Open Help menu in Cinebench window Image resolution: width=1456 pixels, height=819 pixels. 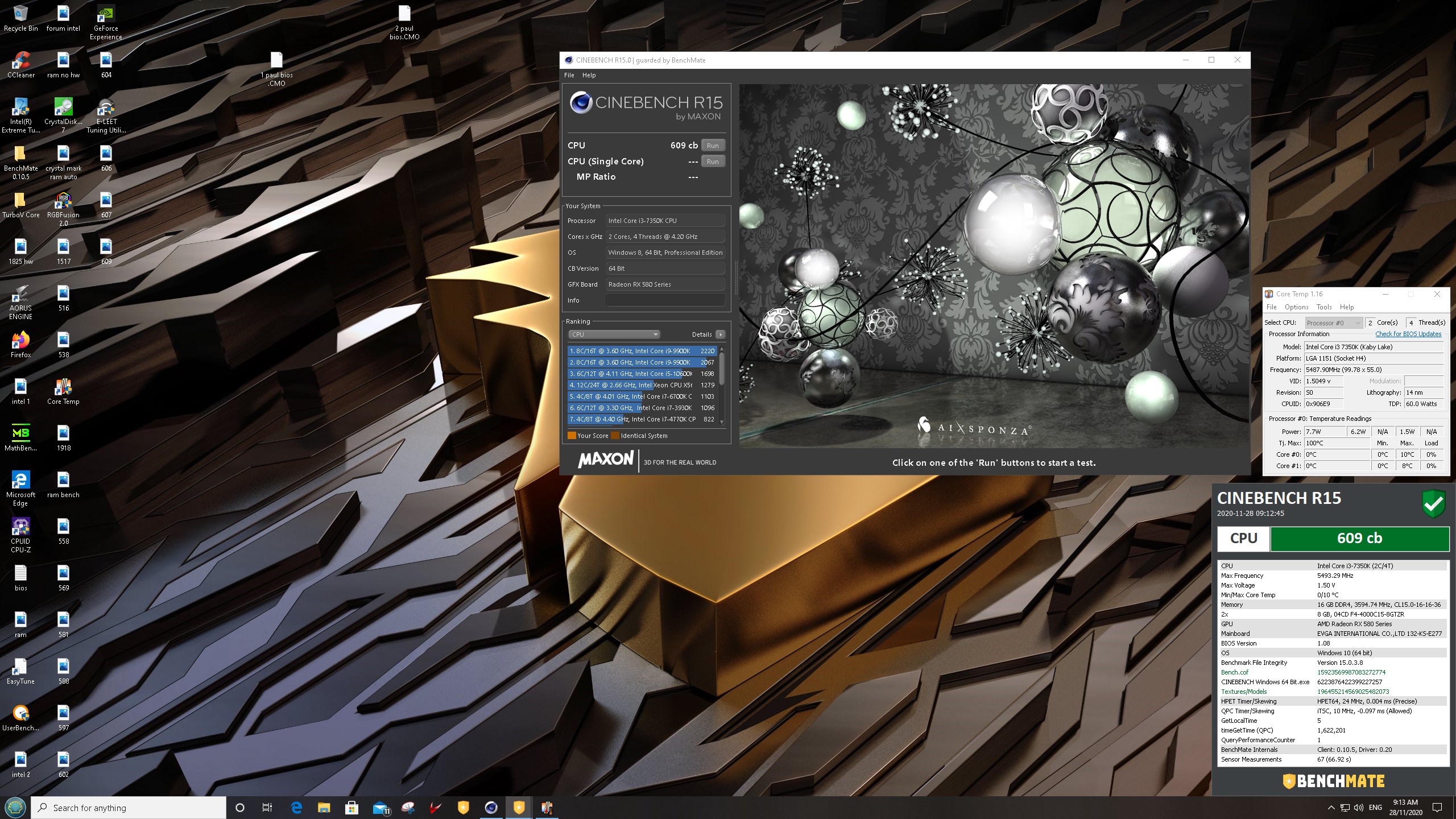589,75
